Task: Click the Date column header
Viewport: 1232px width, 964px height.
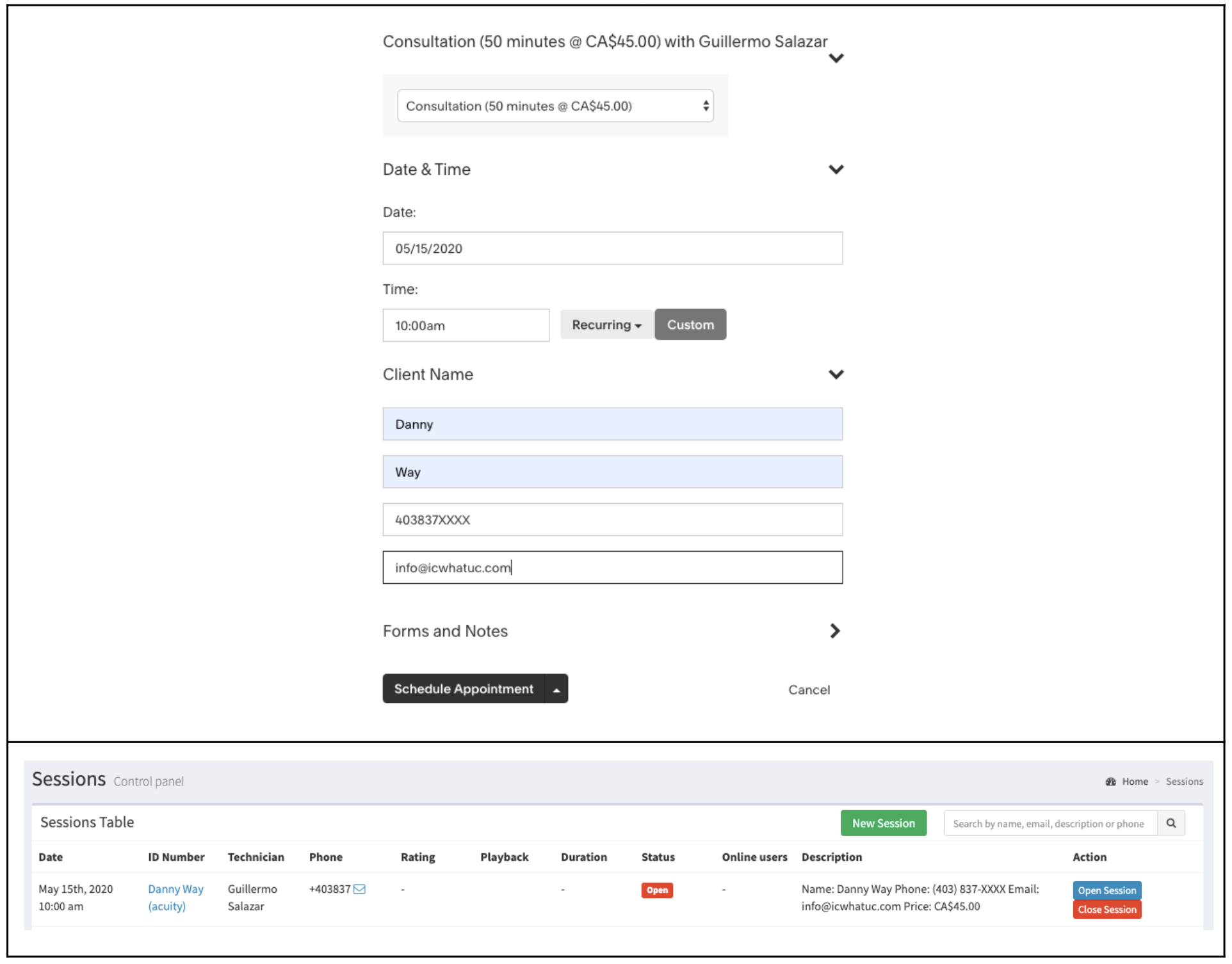Action: click(51, 857)
